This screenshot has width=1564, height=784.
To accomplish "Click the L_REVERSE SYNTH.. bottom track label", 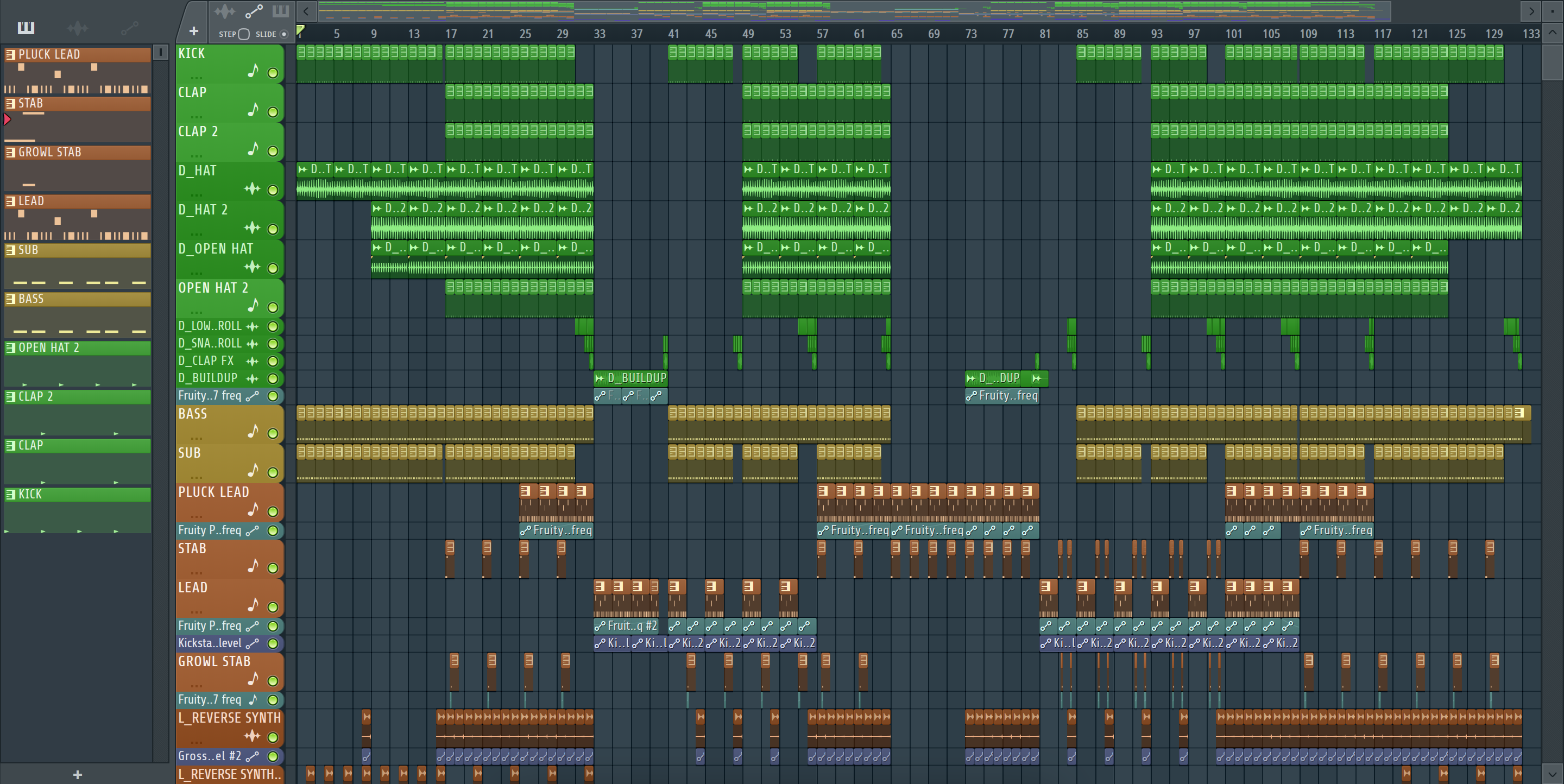I will click(230, 775).
